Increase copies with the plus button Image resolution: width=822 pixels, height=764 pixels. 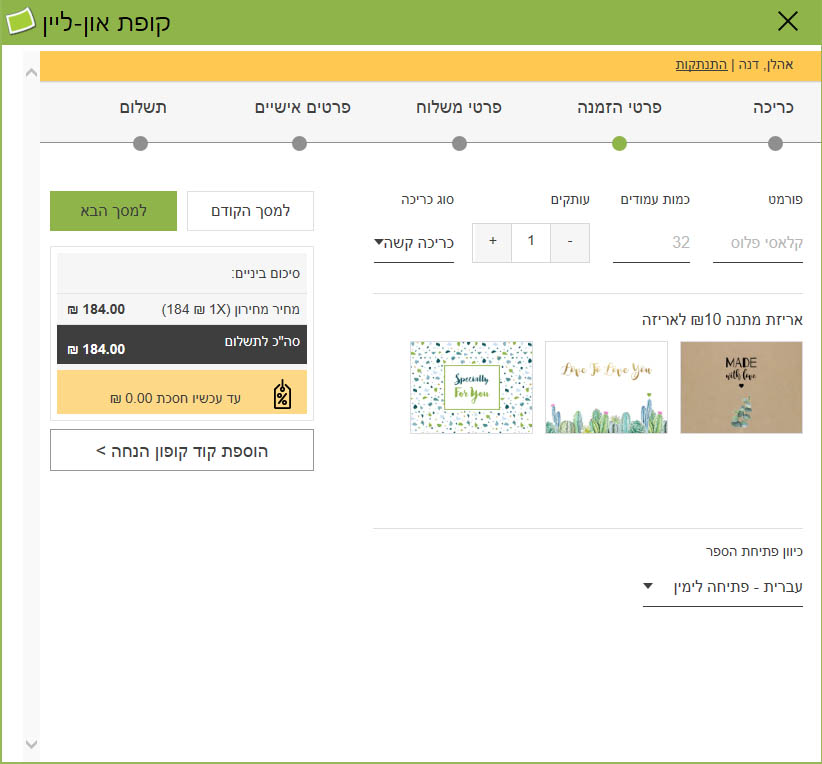pyautogui.click(x=492, y=242)
